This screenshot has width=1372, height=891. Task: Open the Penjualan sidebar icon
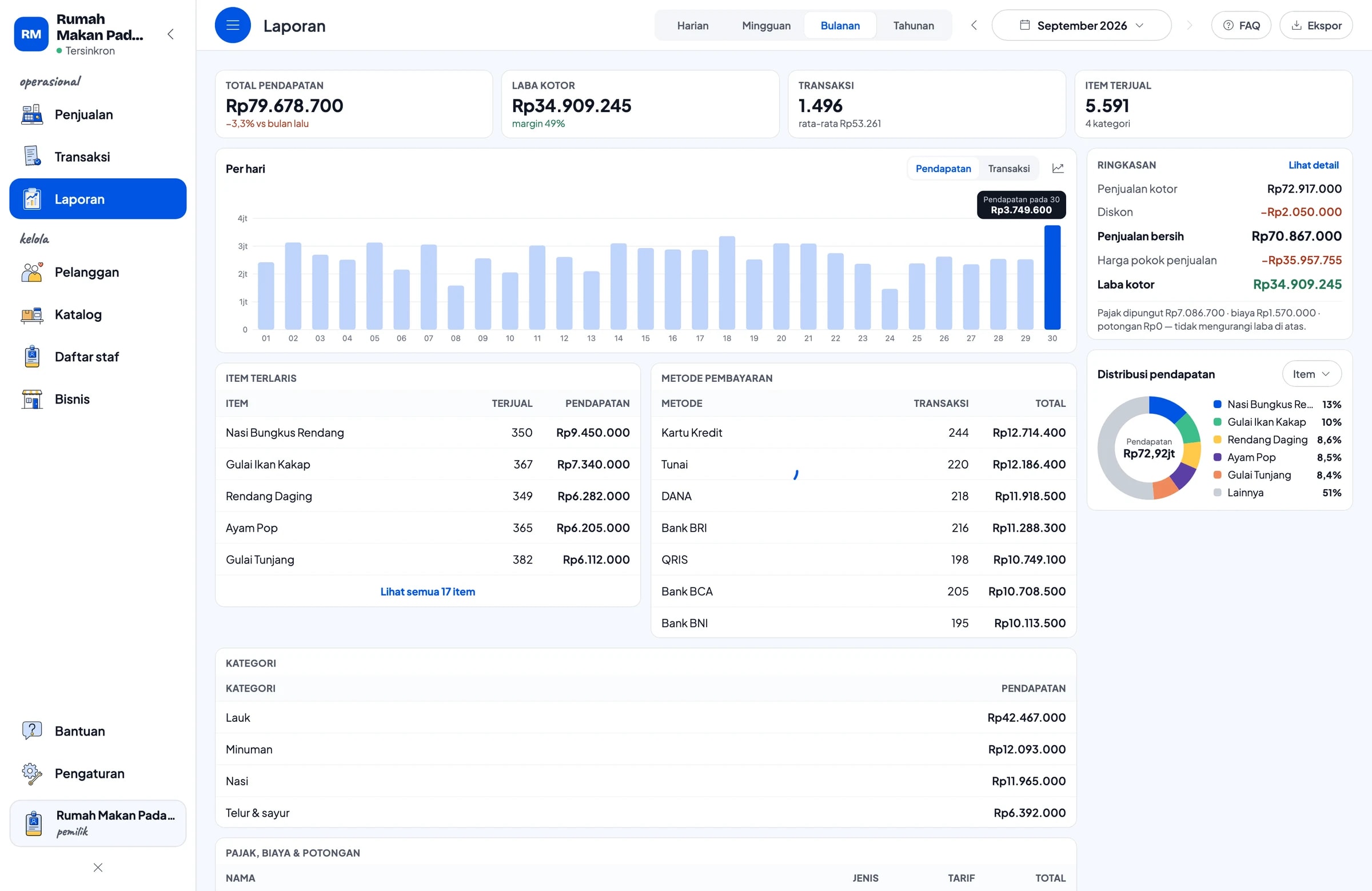tap(32, 115)
